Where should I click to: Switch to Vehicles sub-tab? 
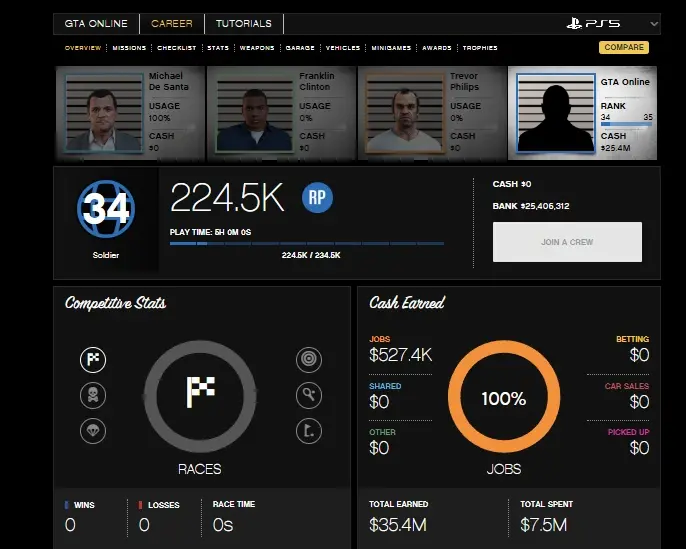coord(343,48)
